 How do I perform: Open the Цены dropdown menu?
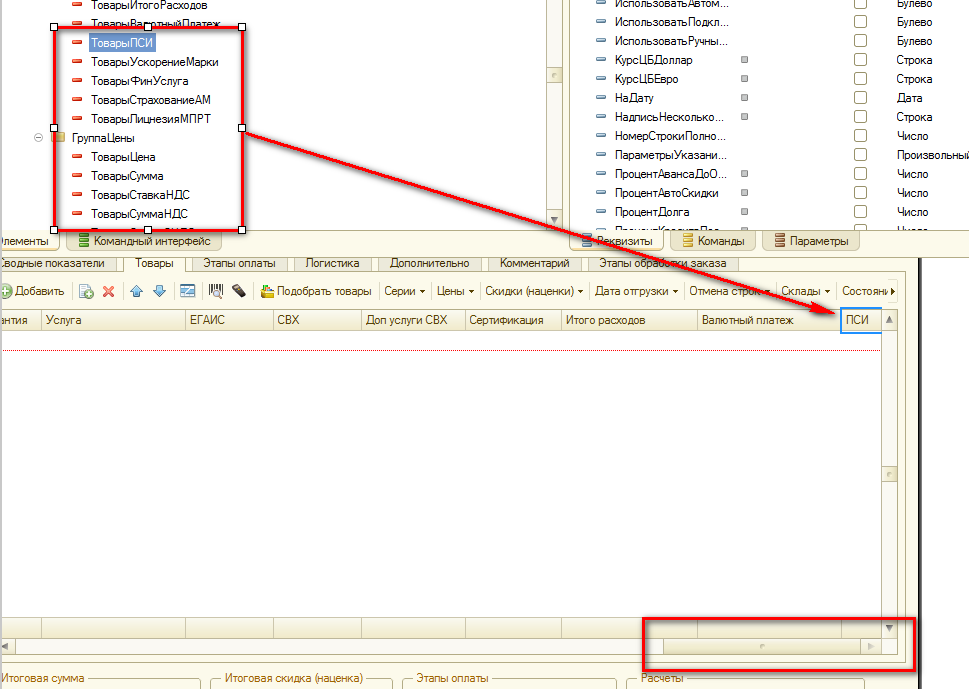pyautogui.click(x=455, y=291)
